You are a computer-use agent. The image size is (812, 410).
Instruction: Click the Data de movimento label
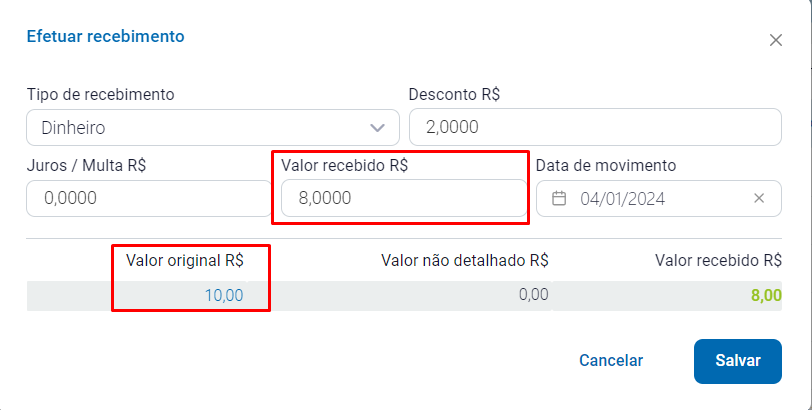coord(606,164)
